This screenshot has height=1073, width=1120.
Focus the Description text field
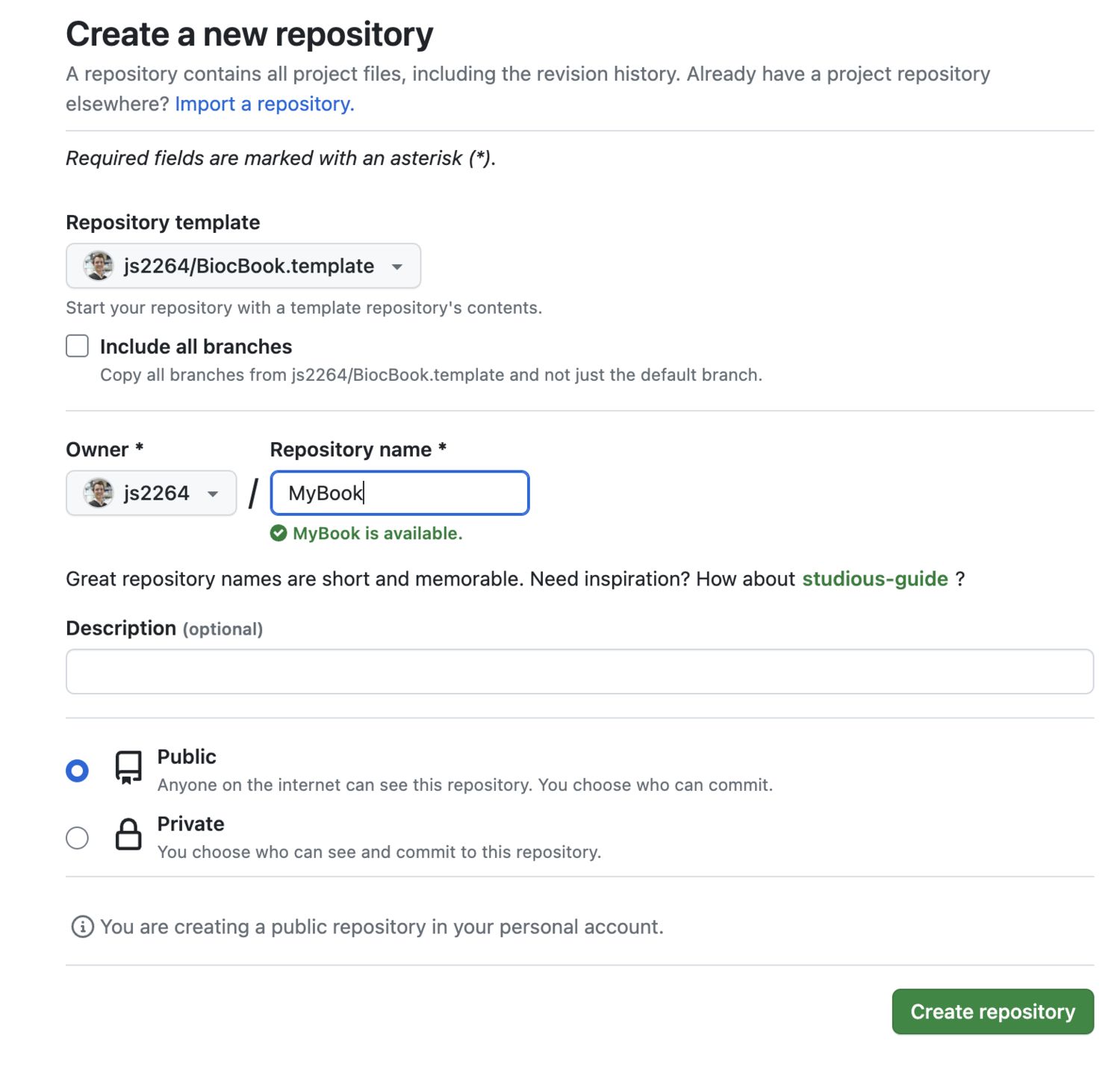579,671
